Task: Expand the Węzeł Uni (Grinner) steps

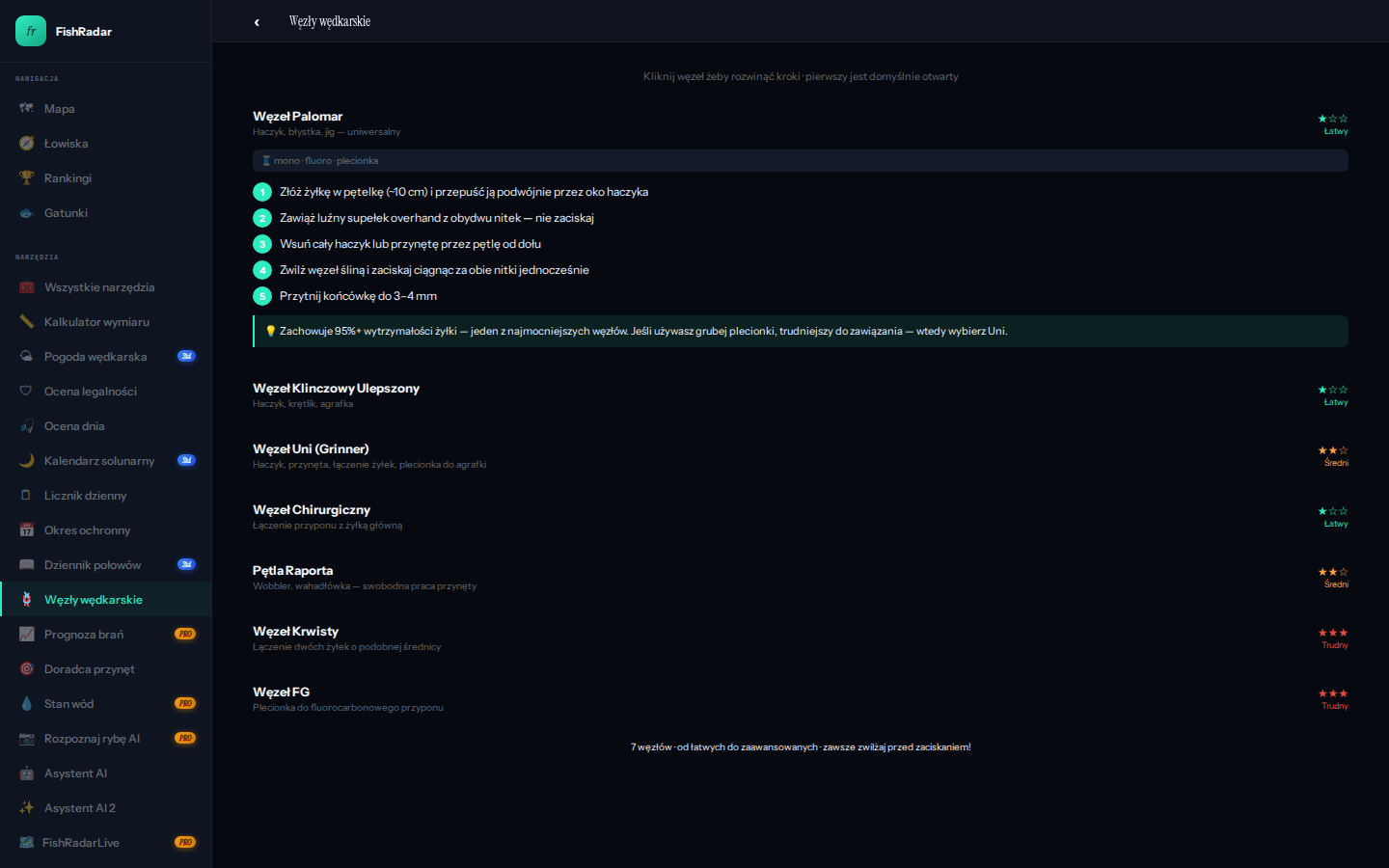Action: tap(311, 449)
